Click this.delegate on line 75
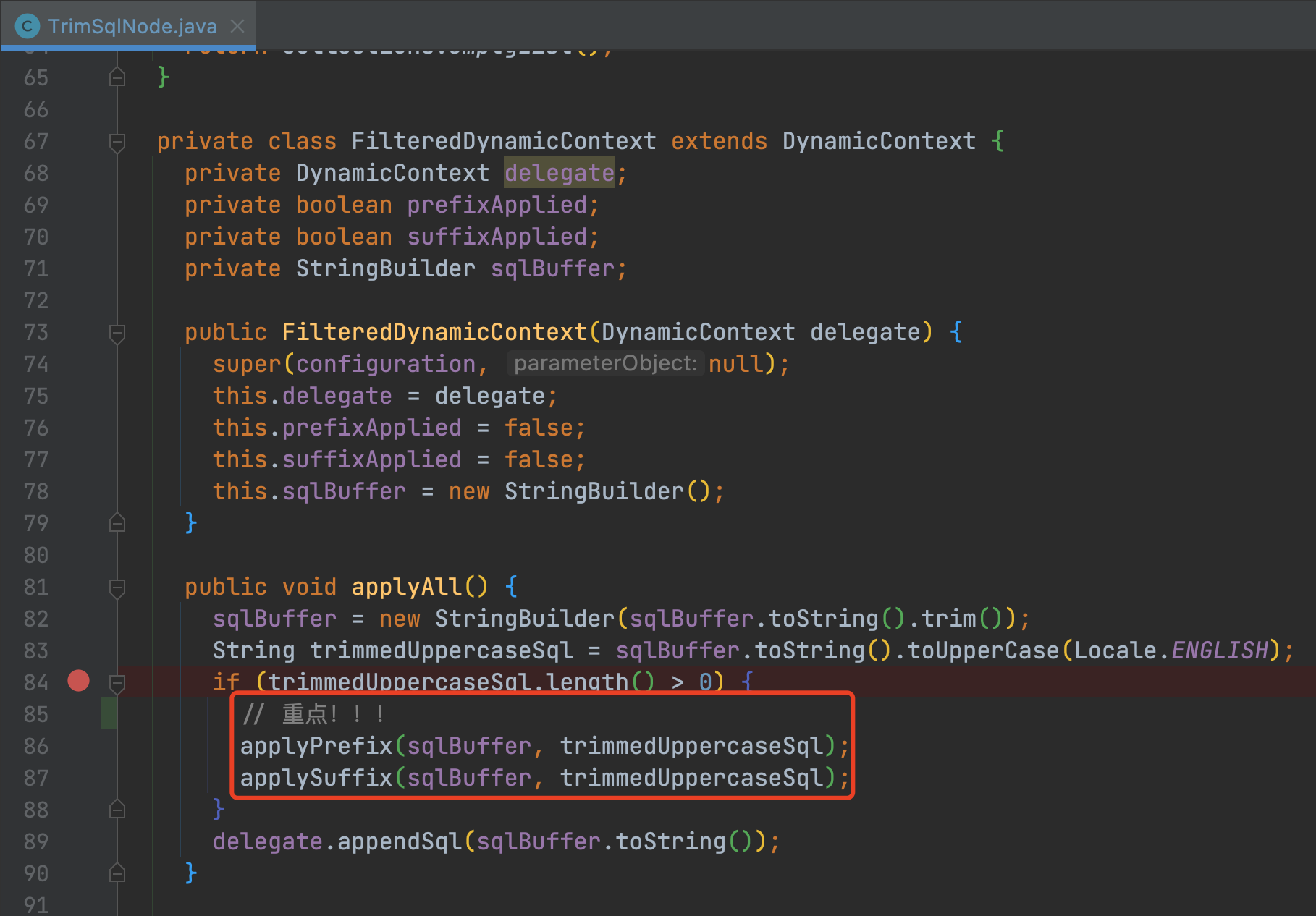Viewport: 1316px width, 916px height. [x=302, y=396]
